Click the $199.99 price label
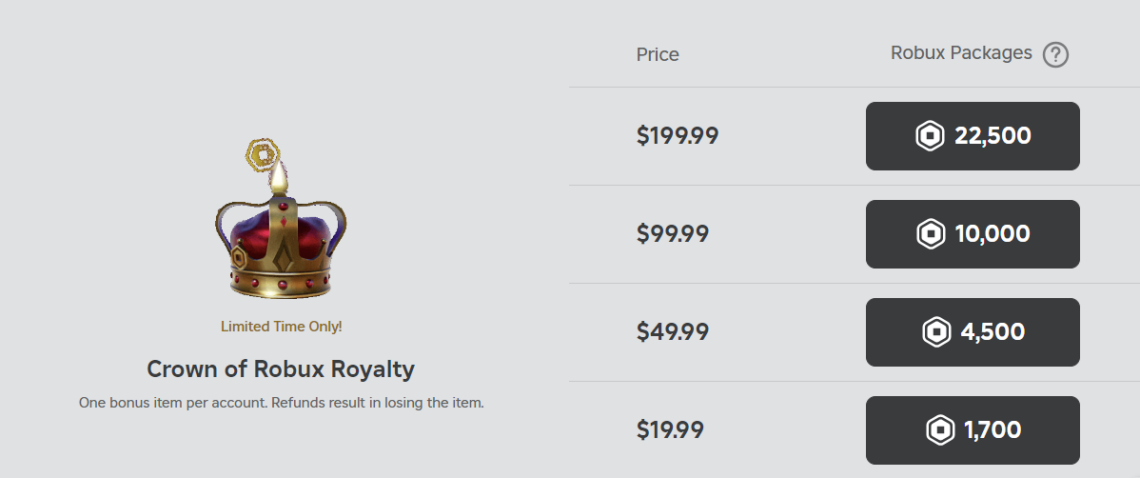The height and width of the screenshot is (478, 1140). click(677, 136)
